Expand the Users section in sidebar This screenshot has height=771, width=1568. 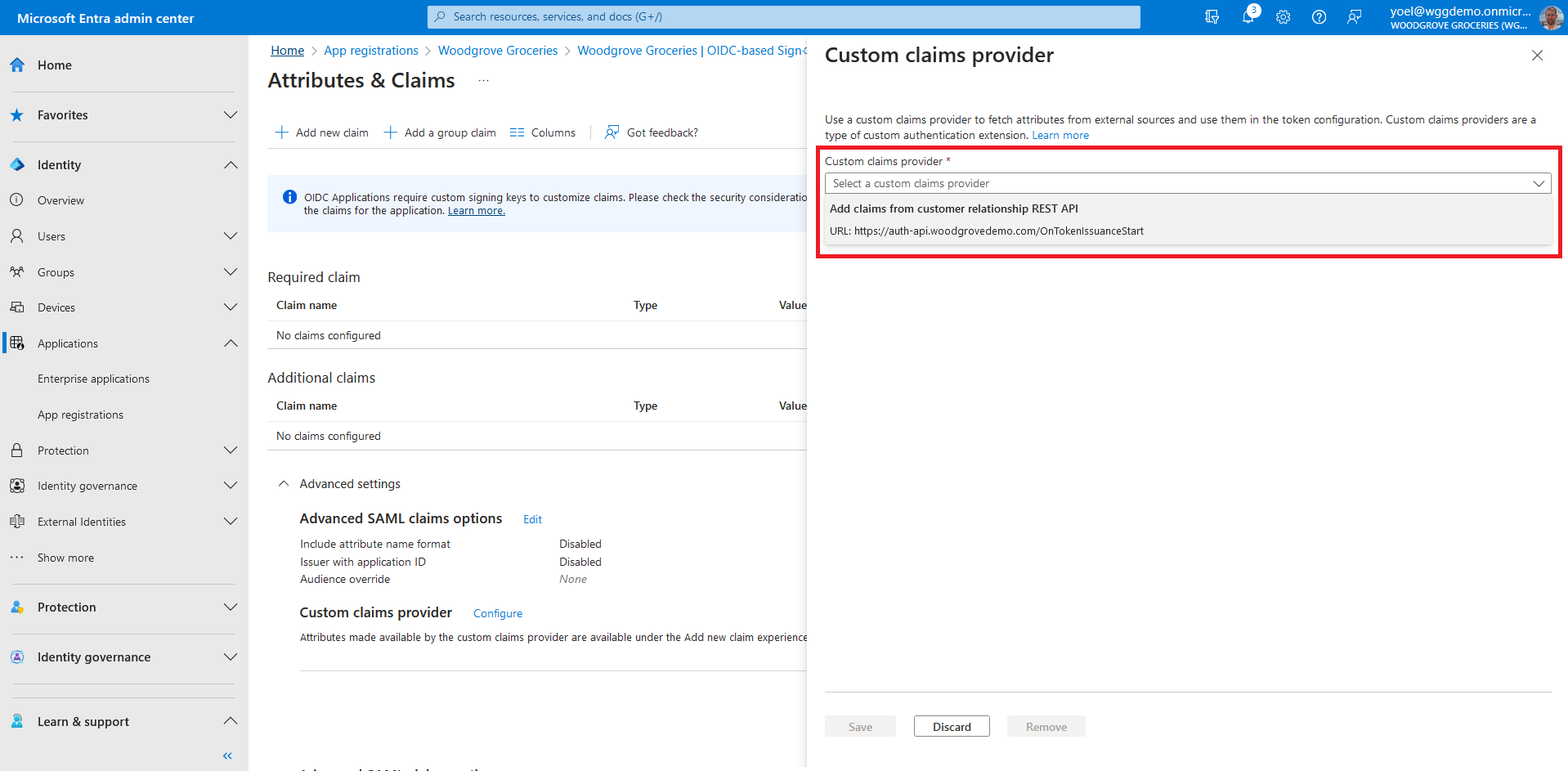pos(231,236)
